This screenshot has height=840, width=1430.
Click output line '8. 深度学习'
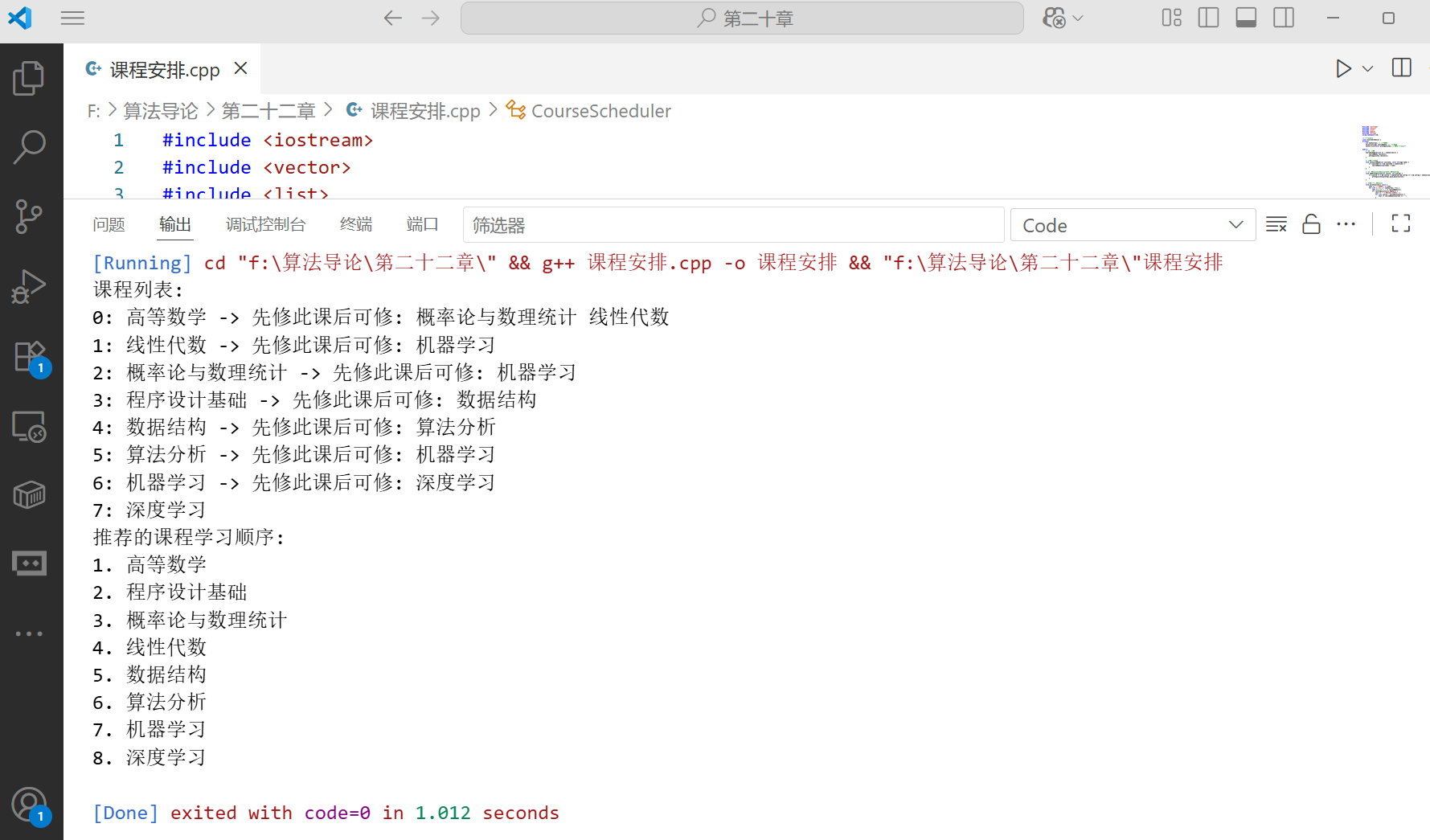point(149,758)
